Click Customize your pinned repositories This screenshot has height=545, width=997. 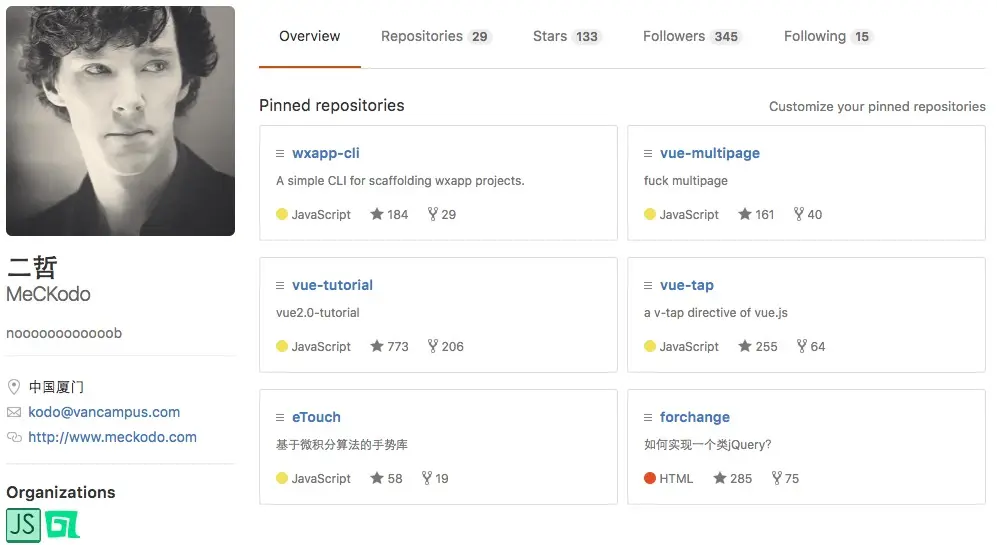[877, 106]
